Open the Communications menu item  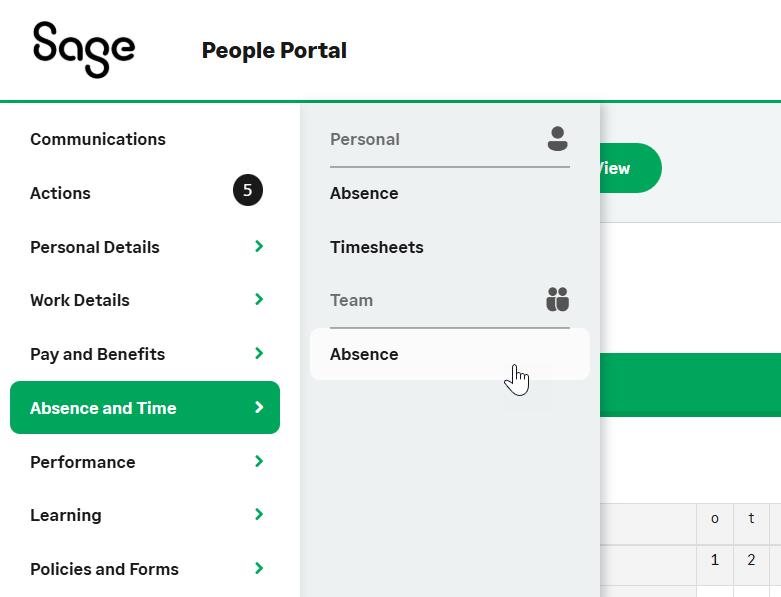click(98, 139)
